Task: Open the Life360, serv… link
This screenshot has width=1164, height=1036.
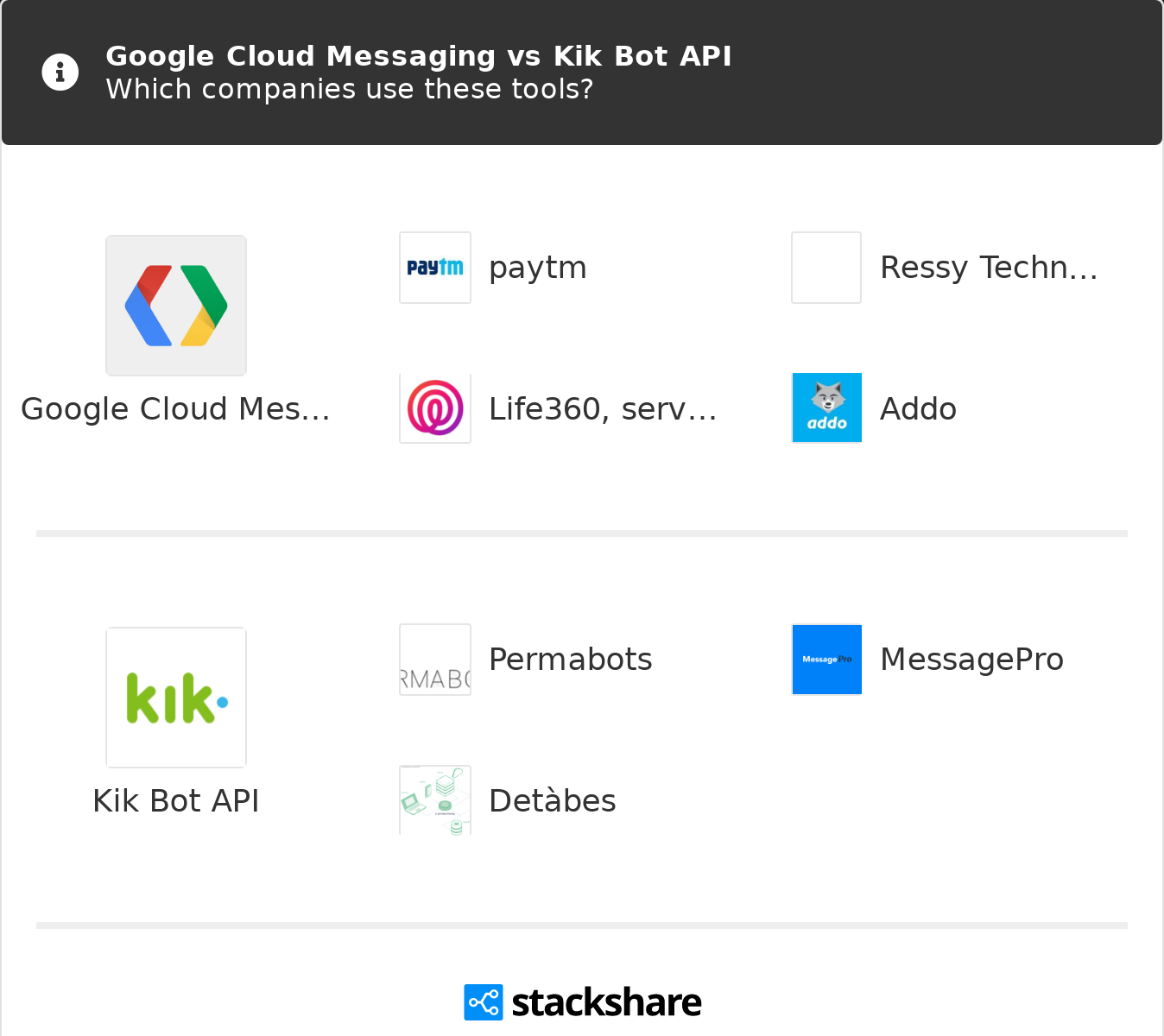Action: pos(603,409)
